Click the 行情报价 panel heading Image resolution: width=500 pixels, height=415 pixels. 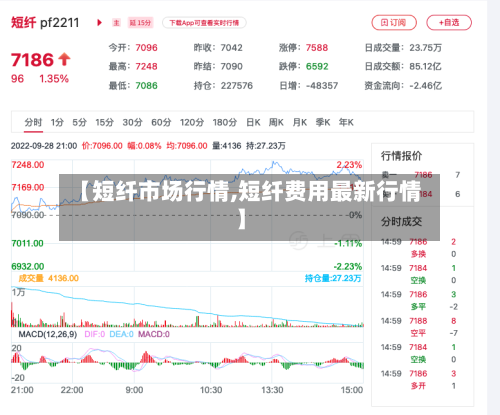(x=401, y=156)
